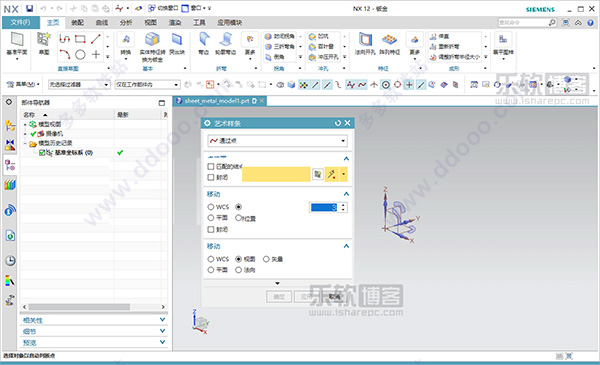600x365 pixels.
Task: Click the 突出块 tab feature icon
Action: pyautogui.click(x=177, y=39)
